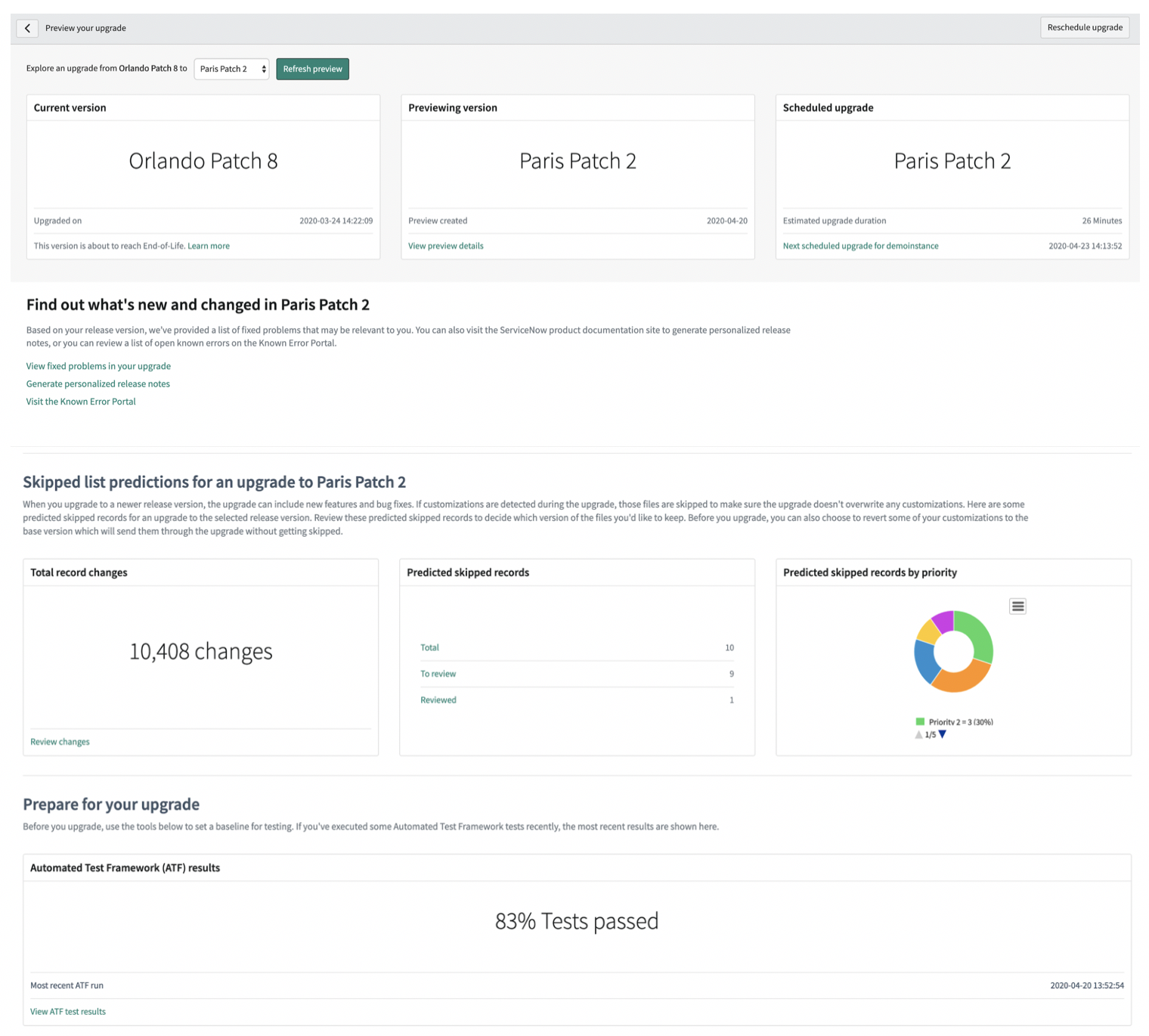Screen dimensions: 1149x1036
Task: Click the Skipped list predictions heading
Action: 214,482
